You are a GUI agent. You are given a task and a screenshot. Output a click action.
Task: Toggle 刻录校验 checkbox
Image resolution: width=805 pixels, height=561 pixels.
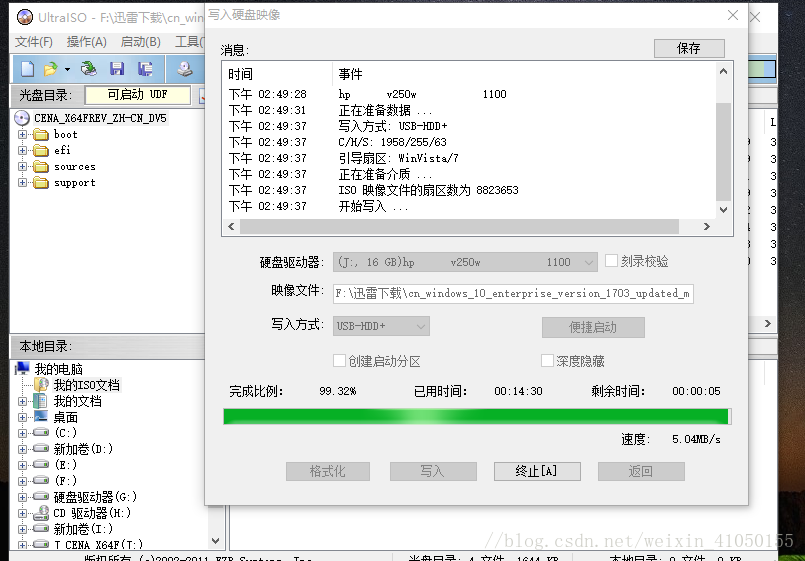[x=611, y=261]
